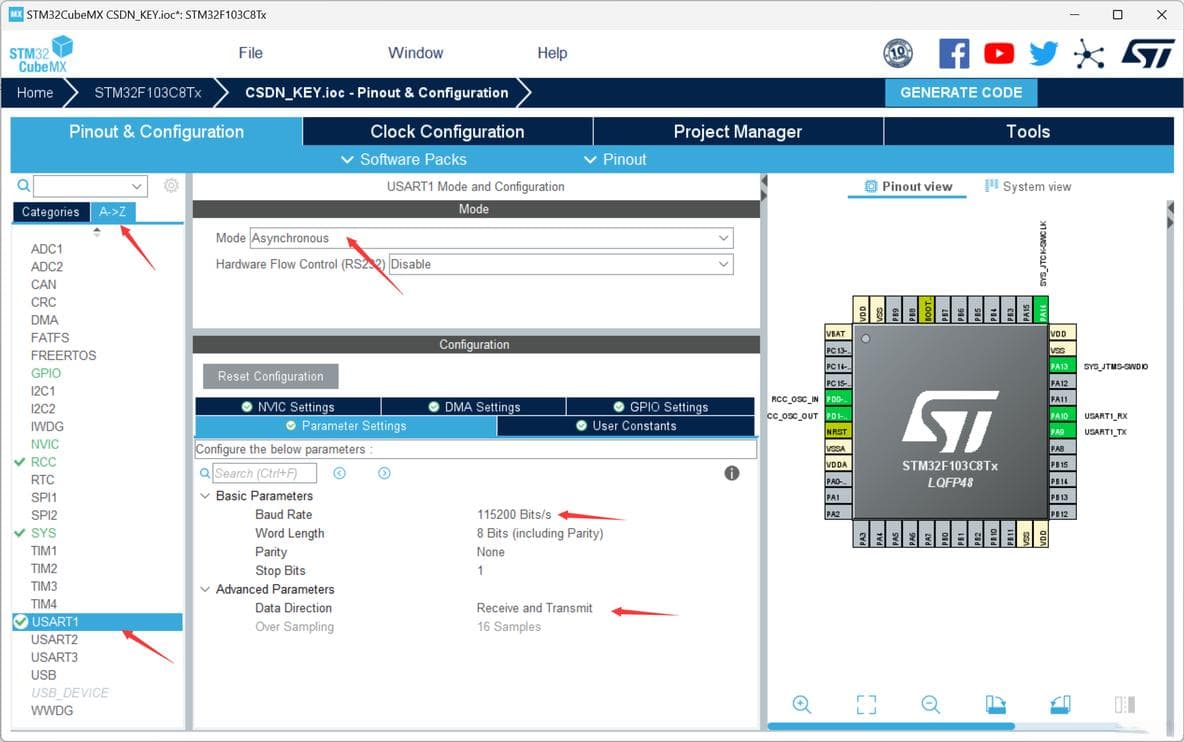Image resolution: width=1184 pixels, height=742 pixels.
Task: Zoom in on the pinout view
Action: pyautogui.click(x=802, y=704)
